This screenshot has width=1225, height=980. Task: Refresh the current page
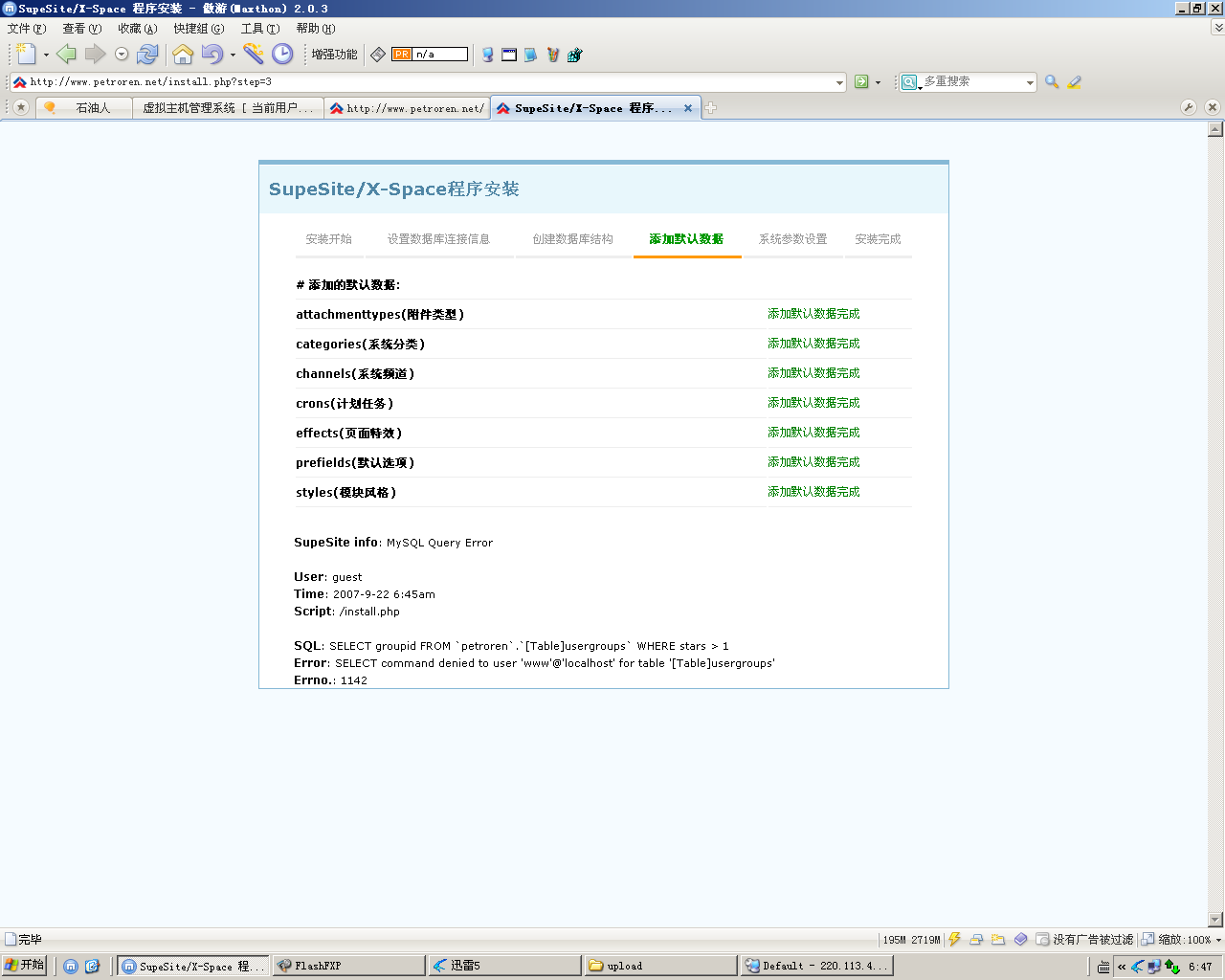pos(147,55)
